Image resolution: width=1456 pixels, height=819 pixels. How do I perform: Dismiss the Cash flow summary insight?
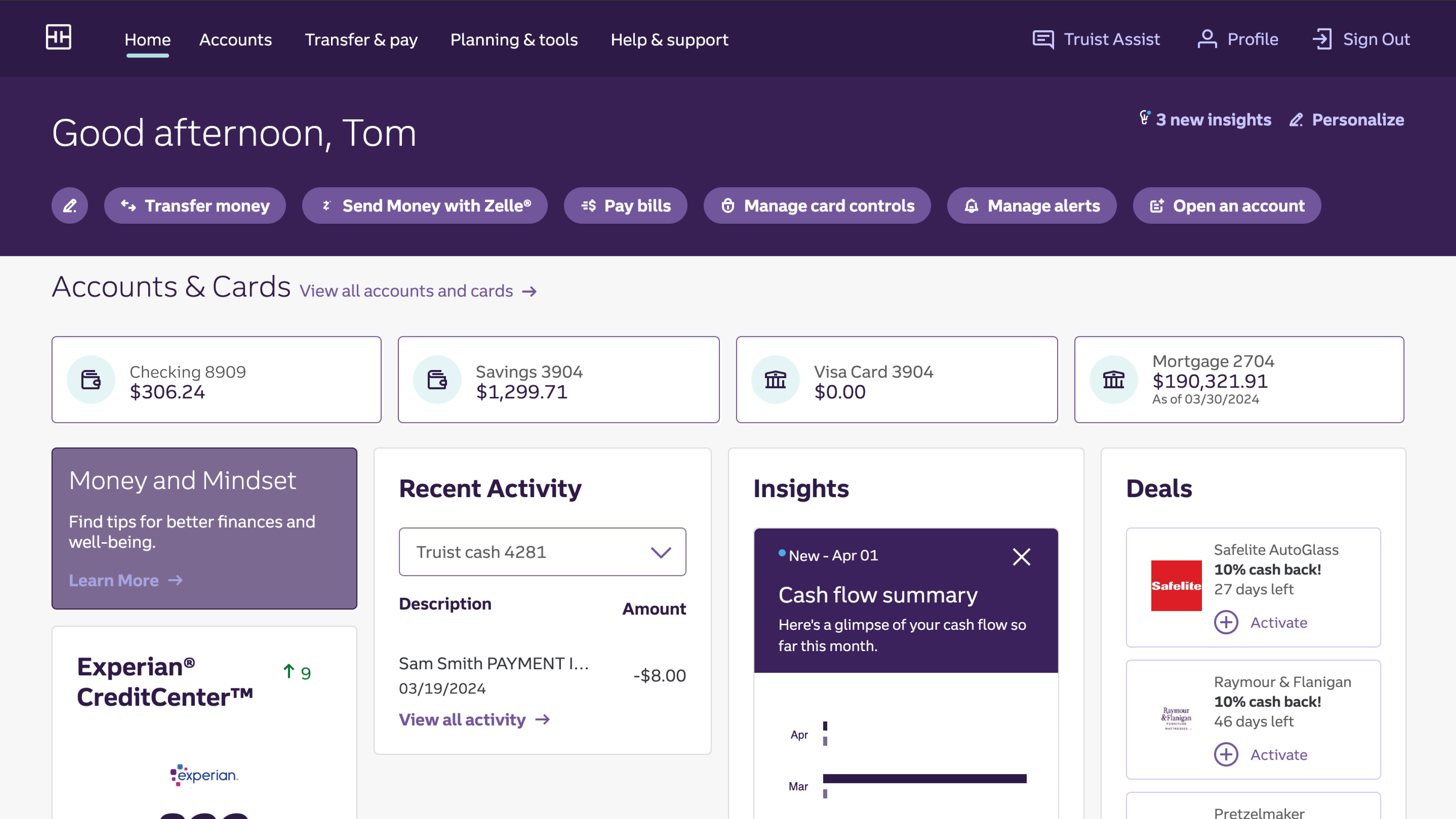[1021, 557]
